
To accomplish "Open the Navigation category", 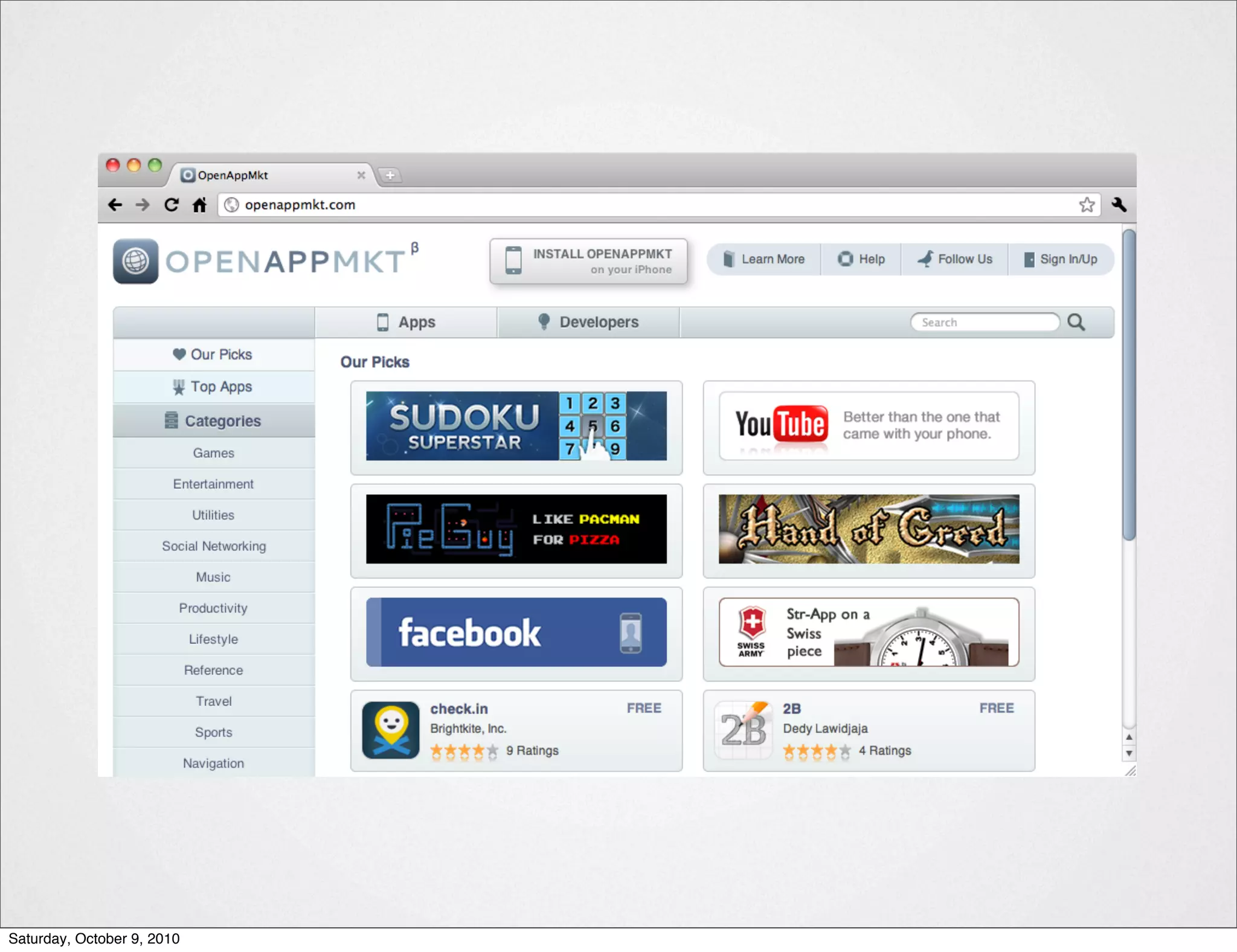I will pos(213,763).
